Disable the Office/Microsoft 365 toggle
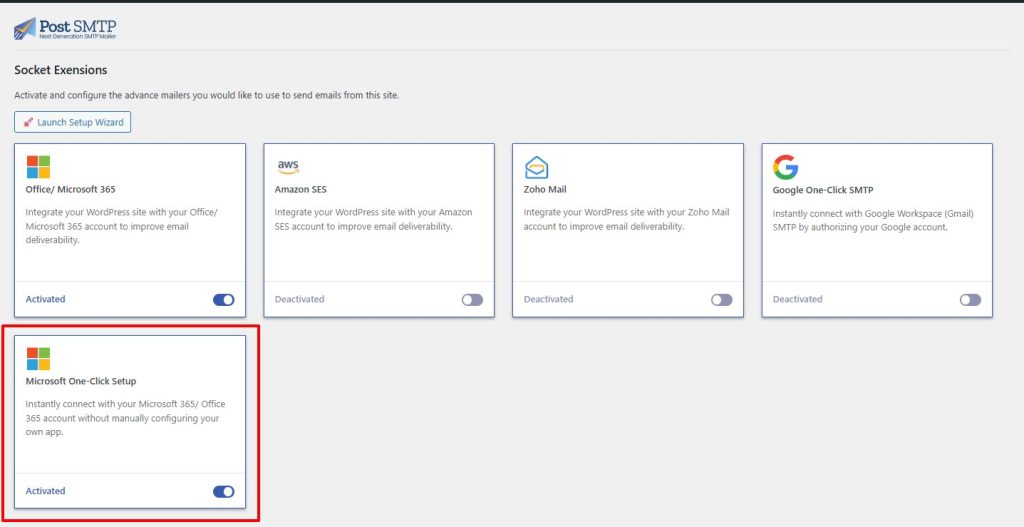This screenshot has height=527, width=1024. (x=223, y=299)
